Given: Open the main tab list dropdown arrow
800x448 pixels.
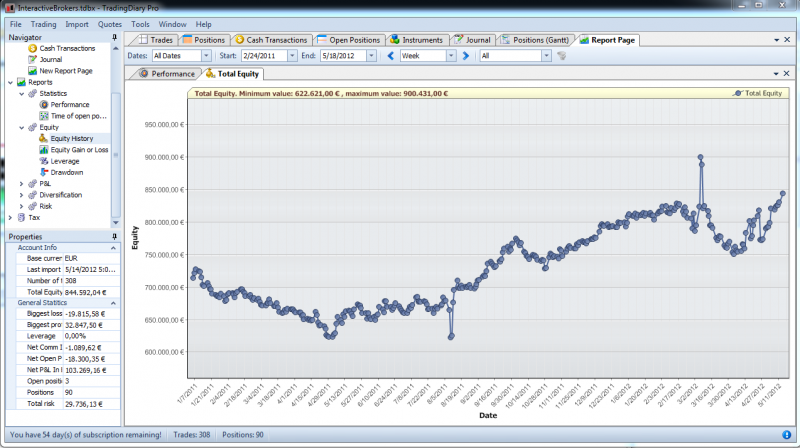Looking at the screenshot, I should pos(777,40).
